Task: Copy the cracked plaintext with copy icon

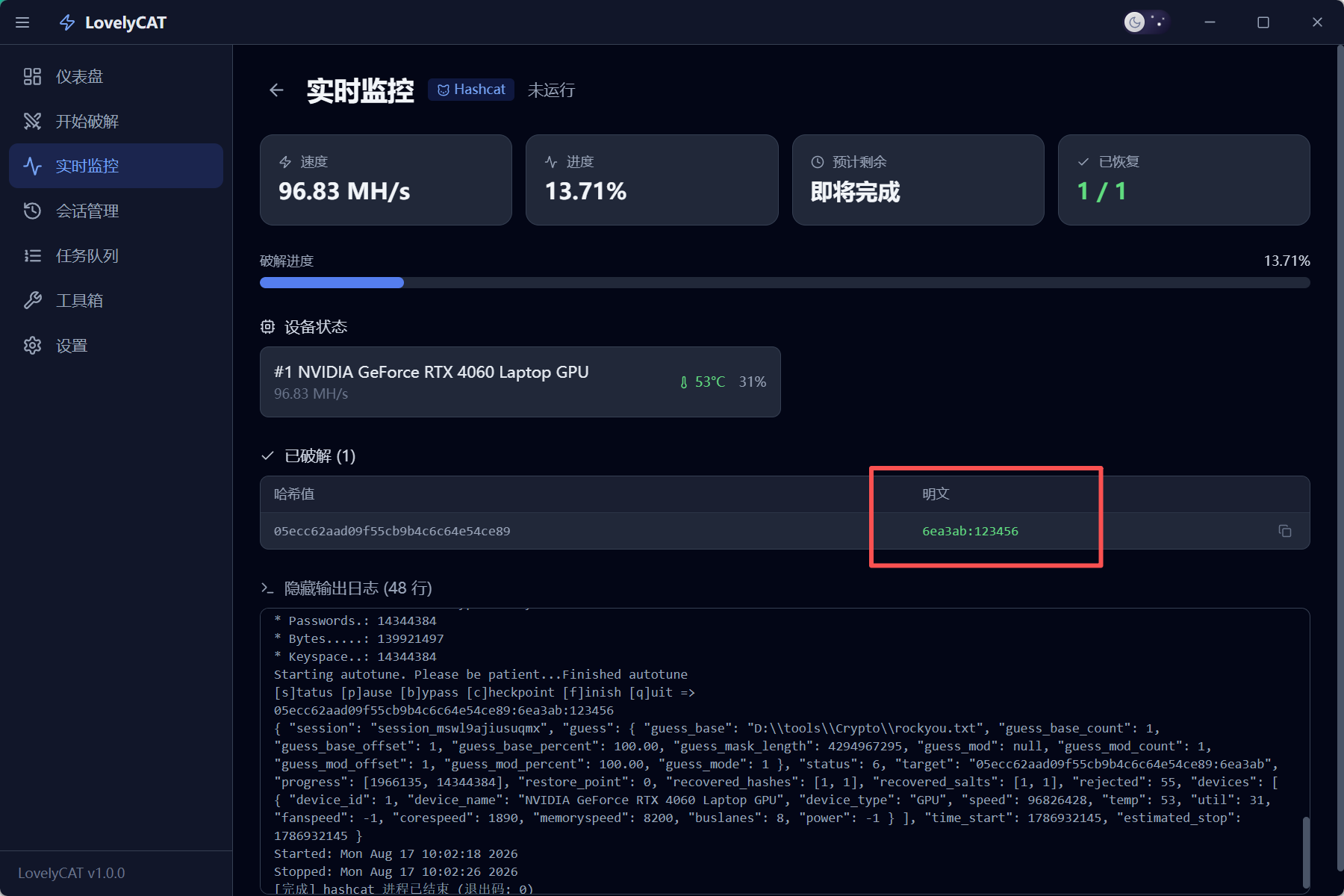Action: [1285, 531]
